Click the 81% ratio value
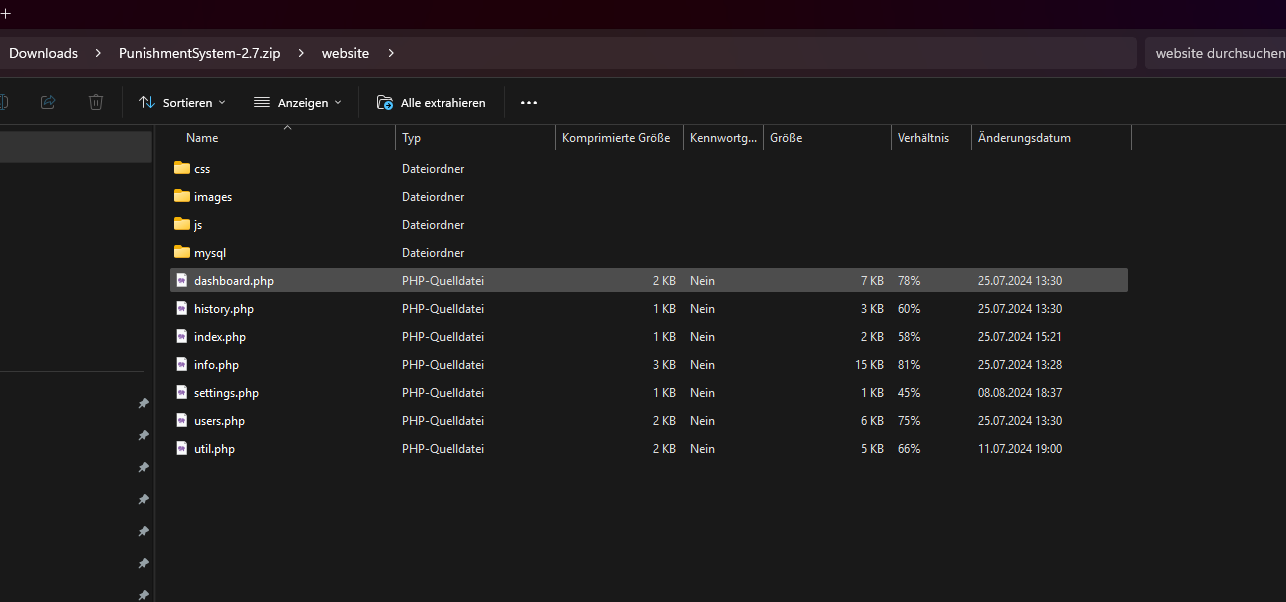Viewport: 1286px width, 602px height. pos(909,365)
